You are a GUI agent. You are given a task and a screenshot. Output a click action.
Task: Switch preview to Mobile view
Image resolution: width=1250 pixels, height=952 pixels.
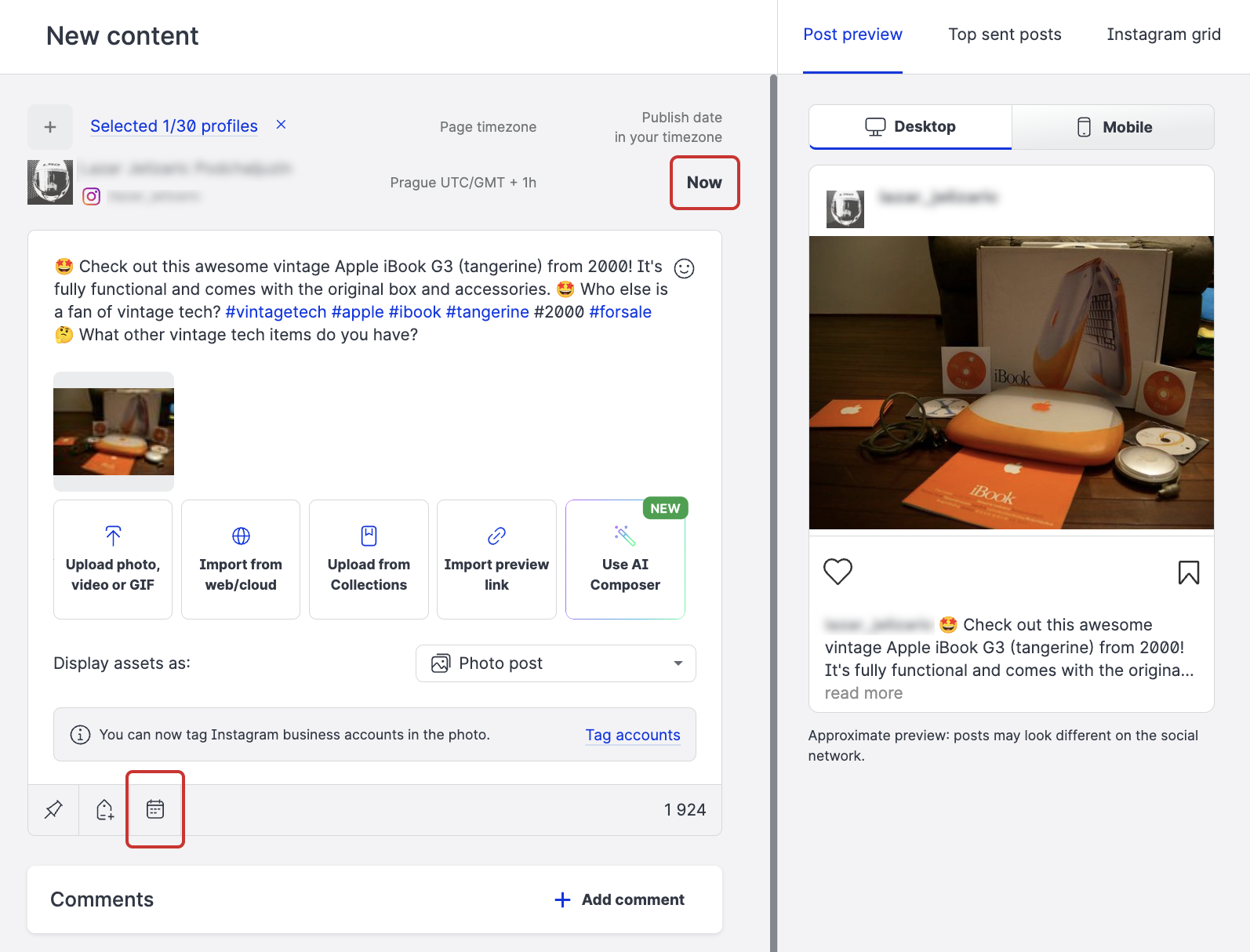tap(1113, 127)
